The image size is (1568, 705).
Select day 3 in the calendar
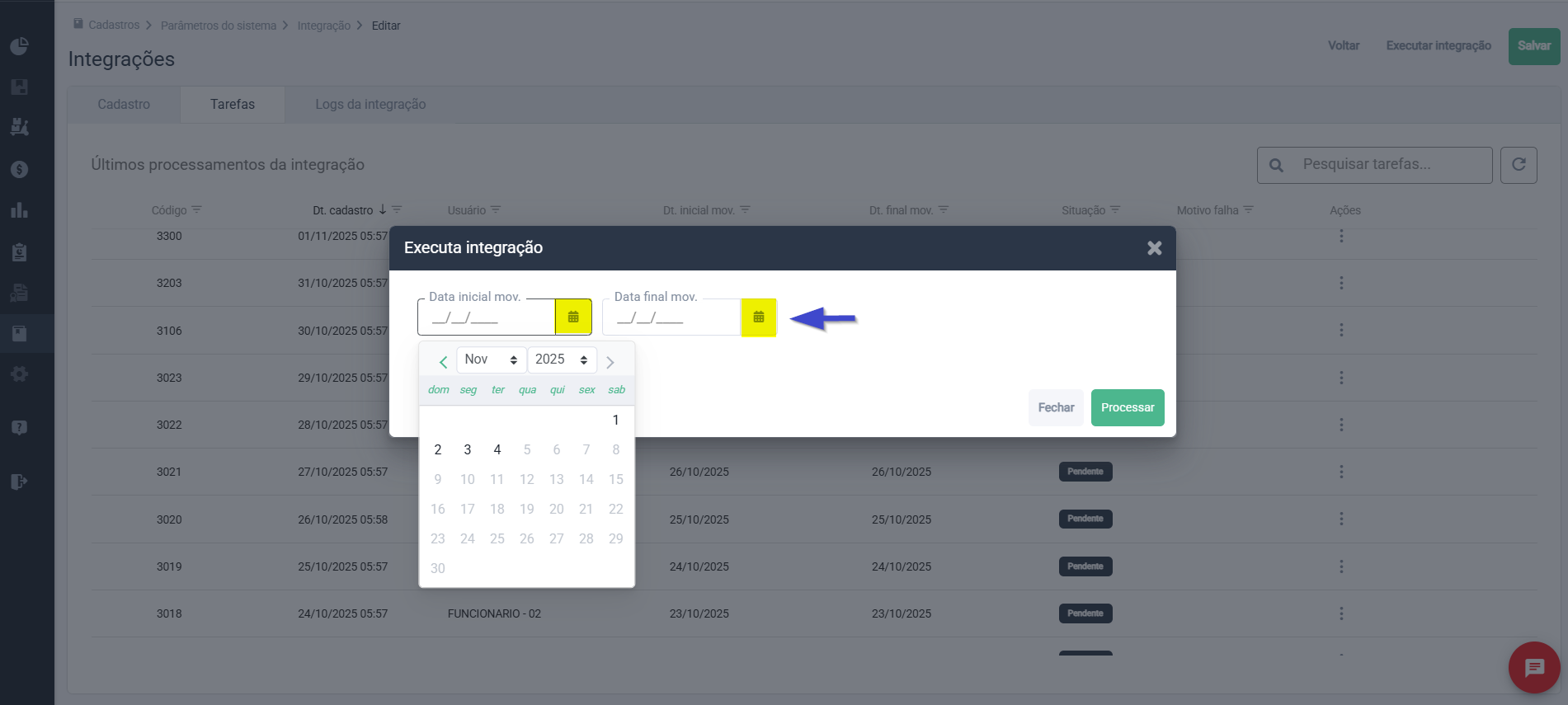point(468,449)
